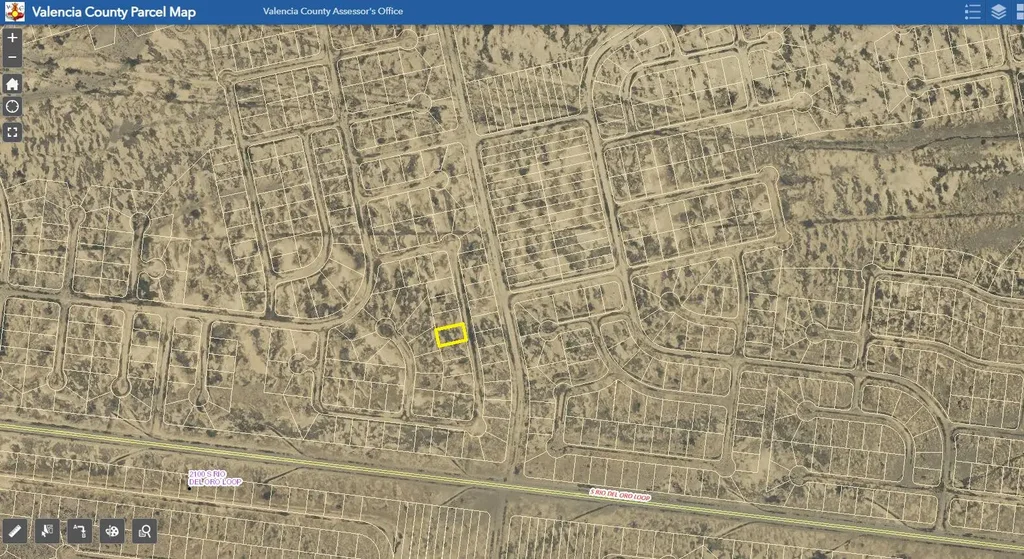Click the My Location crosshair button
This screenshot has width=1024, height=559.
pyautogui.click(x=12, y=107)
